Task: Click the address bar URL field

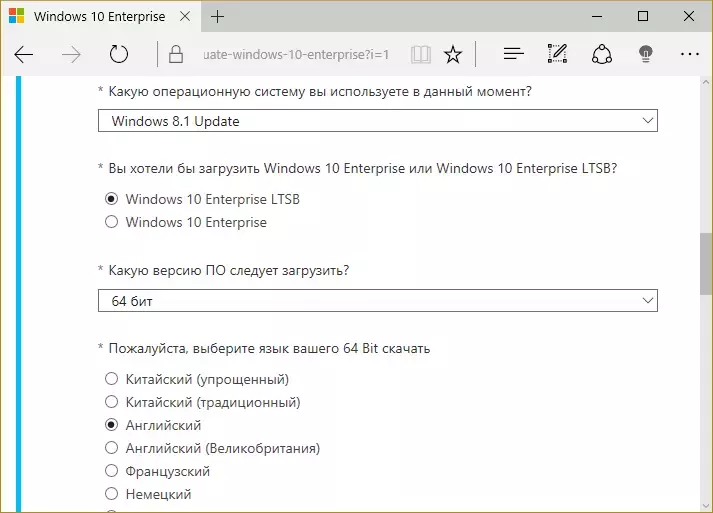Action: [296, 55]
